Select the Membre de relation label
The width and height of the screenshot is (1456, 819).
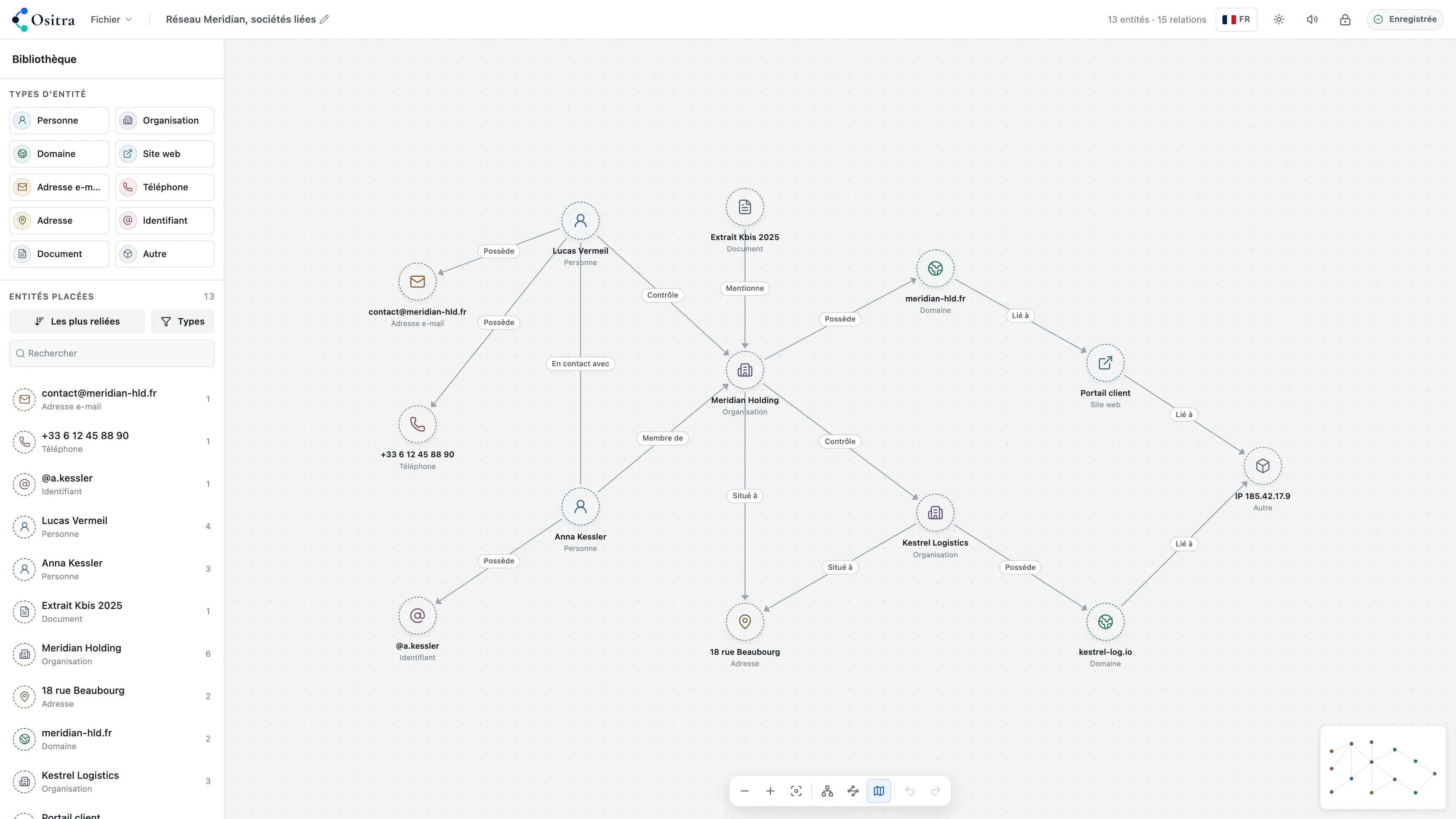[x=662, y=438]
